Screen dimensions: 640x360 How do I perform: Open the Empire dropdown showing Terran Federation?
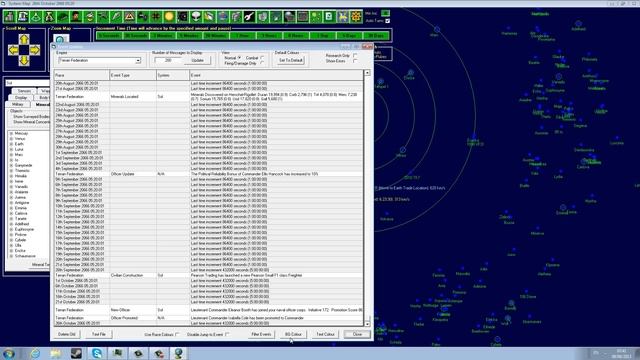pos(99,60)
